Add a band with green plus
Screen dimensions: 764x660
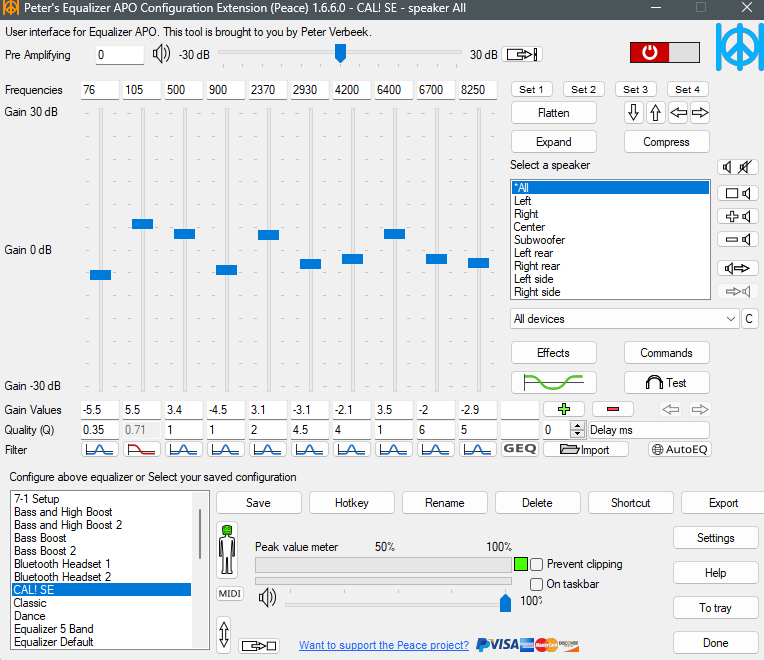[564, 409]
